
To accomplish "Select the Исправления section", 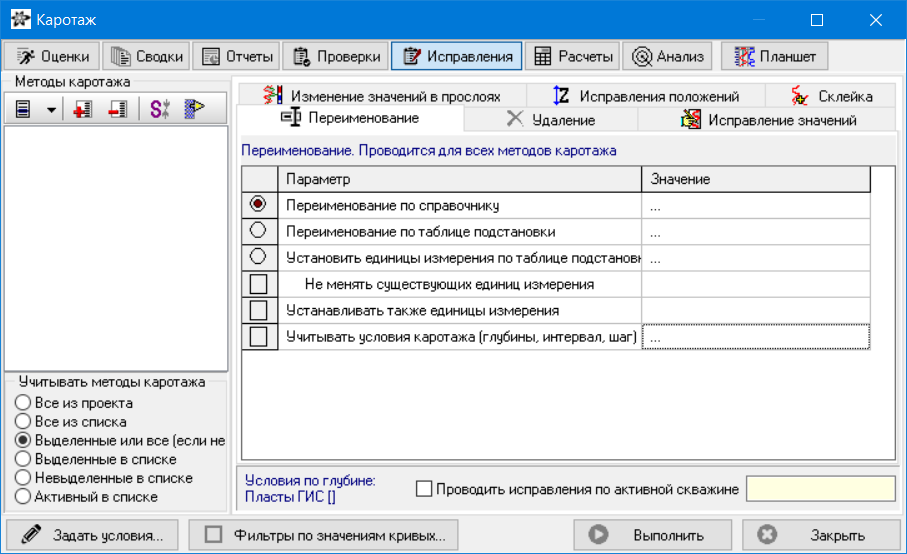I will click(457, 56).
